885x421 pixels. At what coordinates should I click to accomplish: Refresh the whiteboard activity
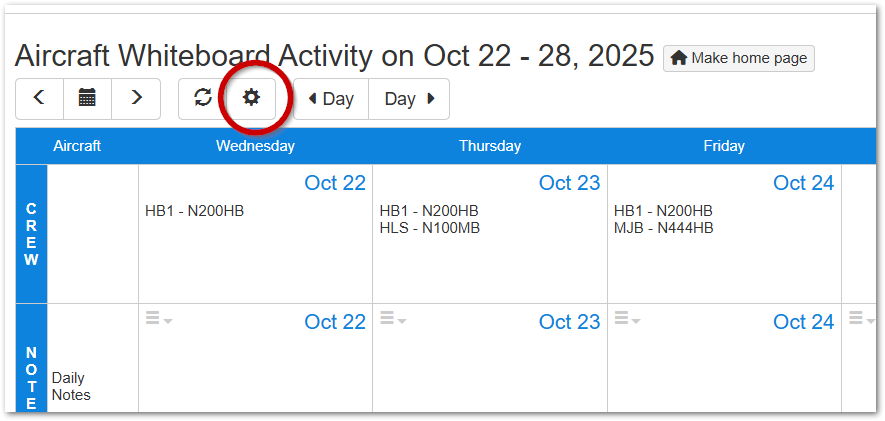click(x=203, y=98)
